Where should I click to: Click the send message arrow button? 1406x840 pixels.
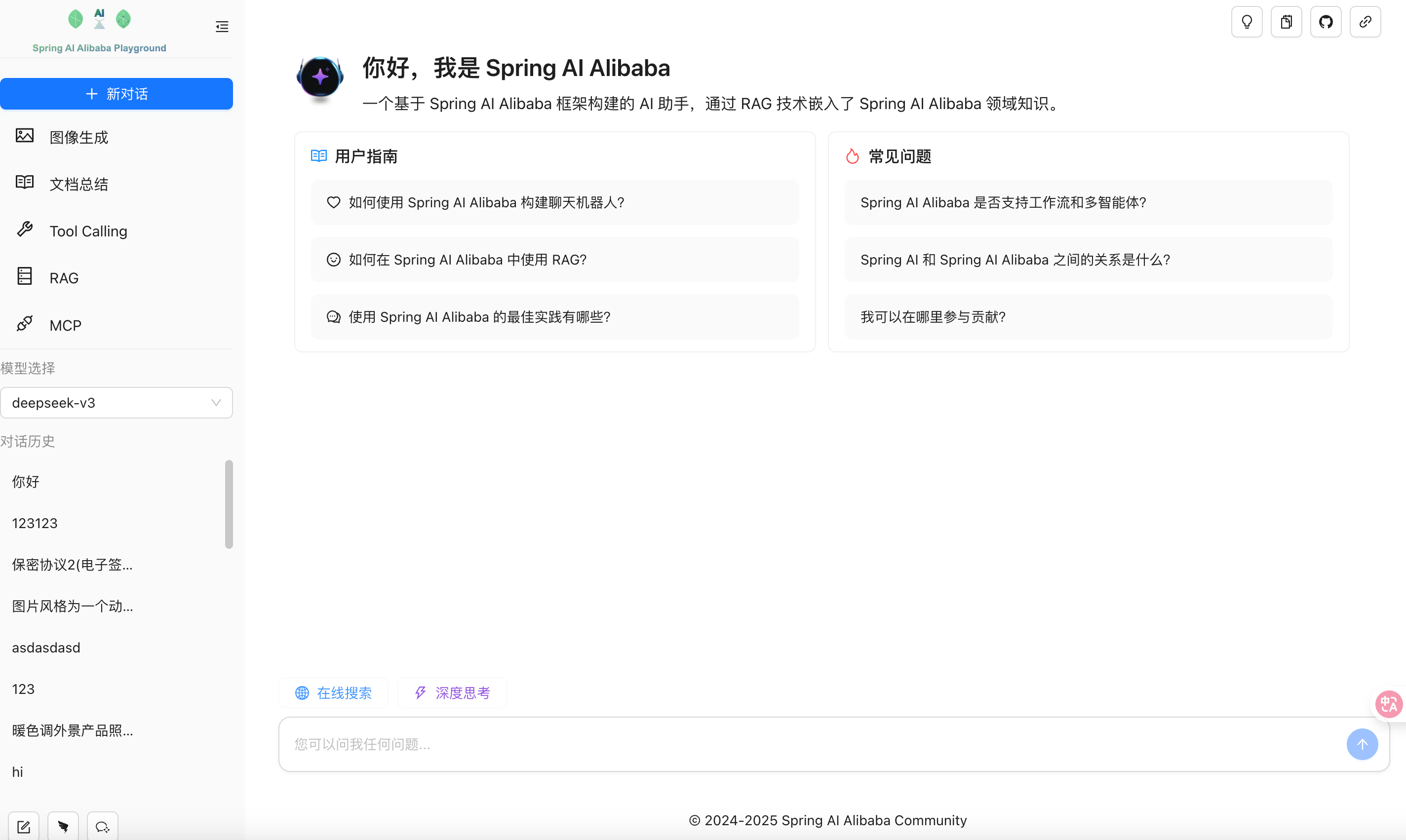pos(1363,744)
